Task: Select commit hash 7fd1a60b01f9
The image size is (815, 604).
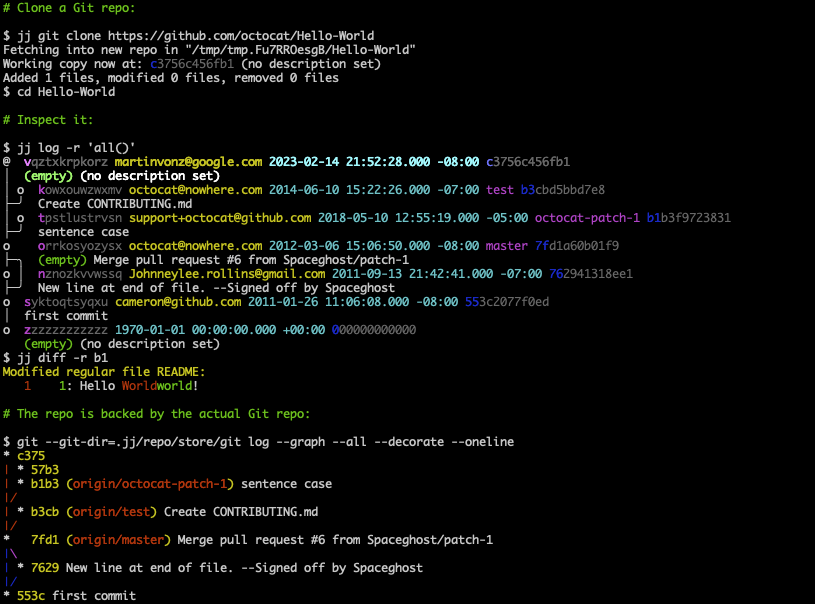Action: tap(577, 246)
